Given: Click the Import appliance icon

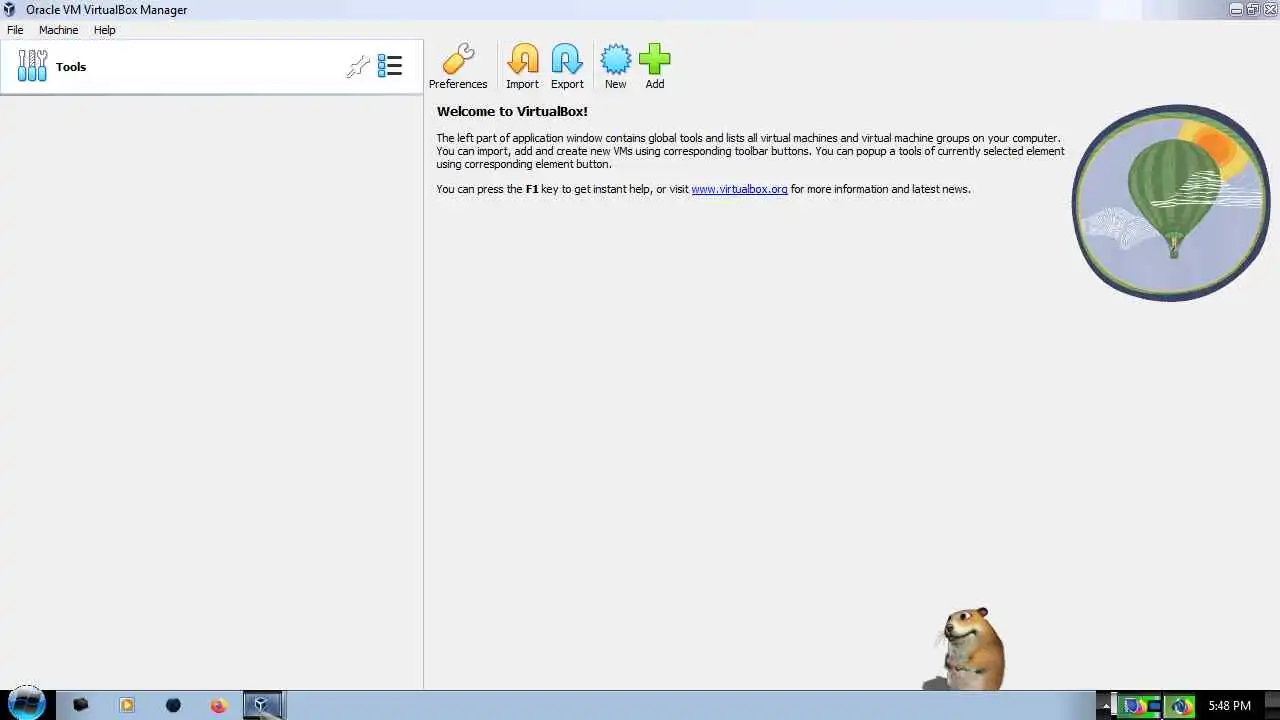Looking at the screenshot, I should (522, 67).
